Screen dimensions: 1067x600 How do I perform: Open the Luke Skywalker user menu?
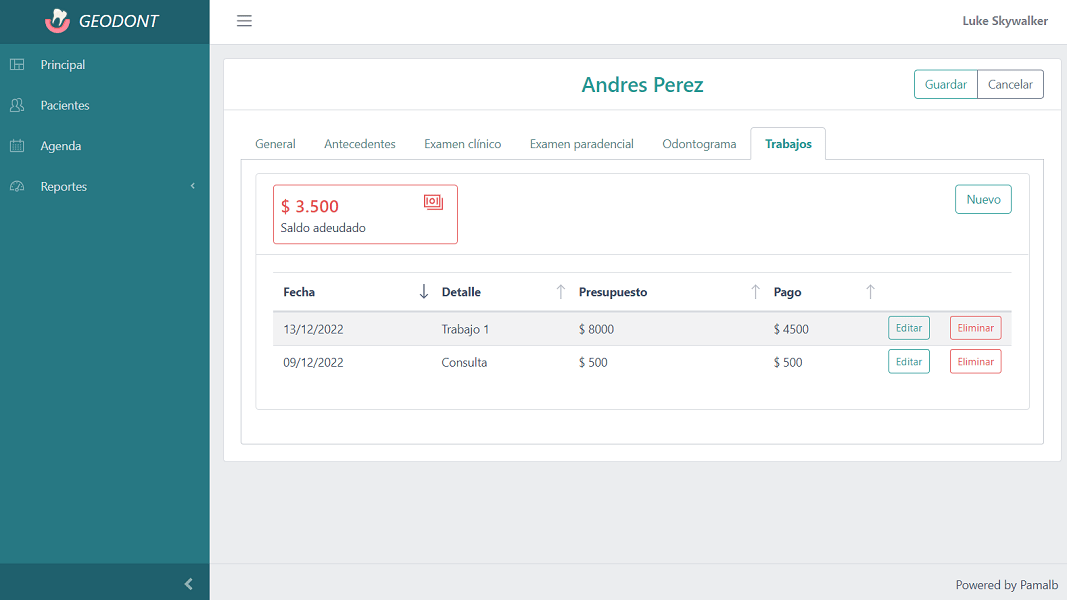(1004, 21)
